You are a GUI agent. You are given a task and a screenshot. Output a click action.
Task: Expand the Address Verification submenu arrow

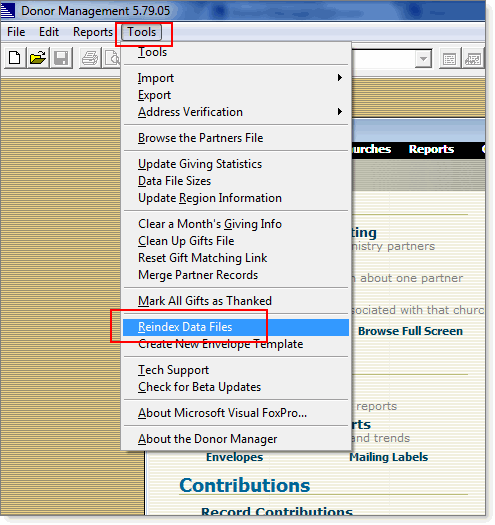pos(340,111)
